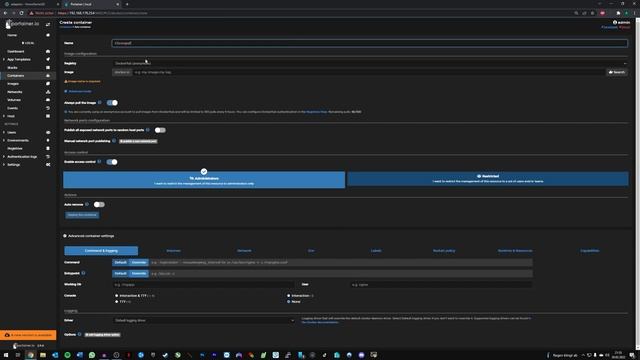Screen dimensions: 640x360
Task: Open the logging Driver dropdown
Action: tap(204, 320)
